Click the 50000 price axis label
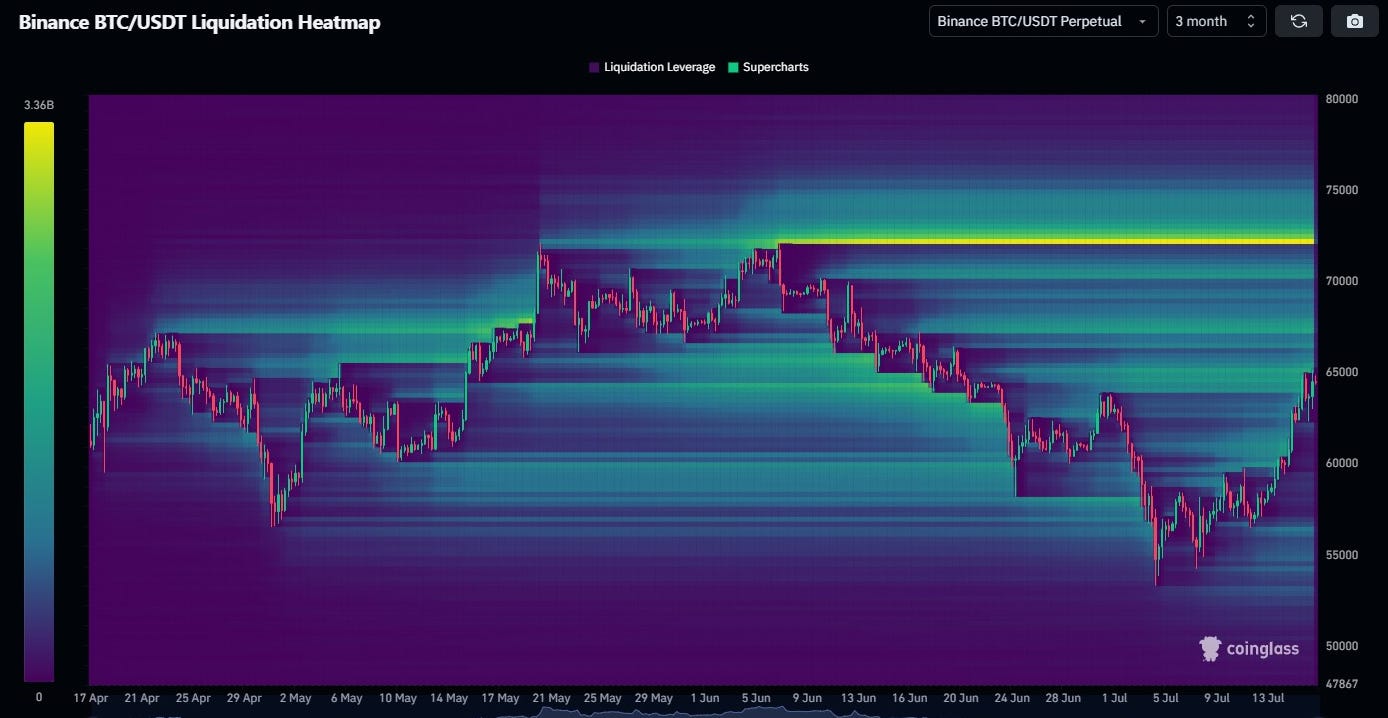1388x718 pixels. click(1342, 646)
